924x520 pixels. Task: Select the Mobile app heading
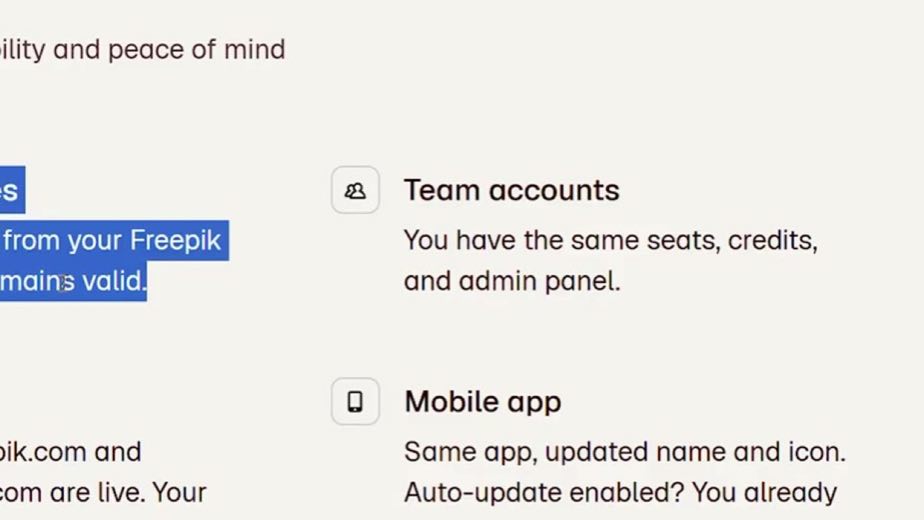click(x=483, y=402)
